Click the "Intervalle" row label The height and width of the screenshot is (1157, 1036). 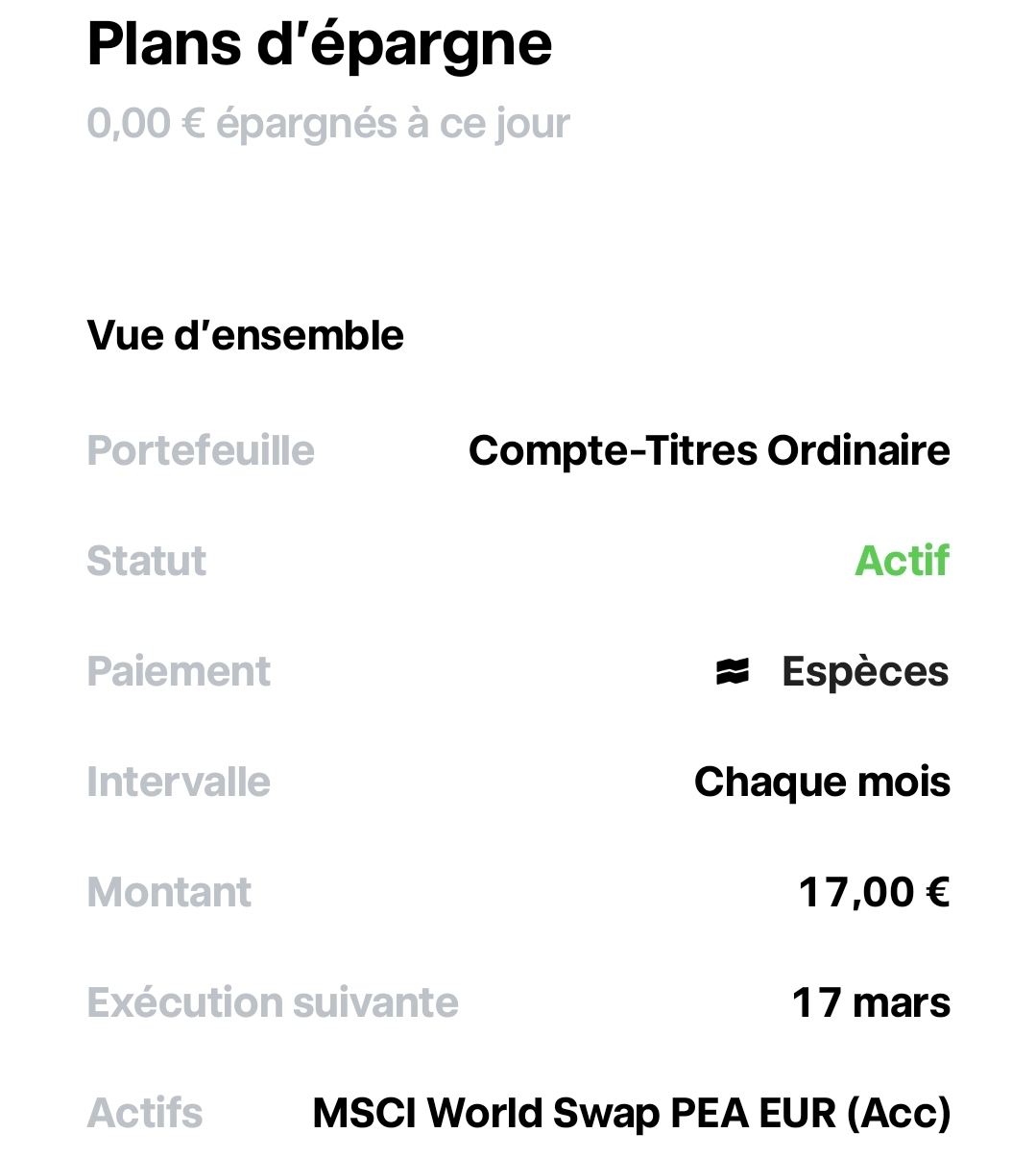[x=179, y=782]
